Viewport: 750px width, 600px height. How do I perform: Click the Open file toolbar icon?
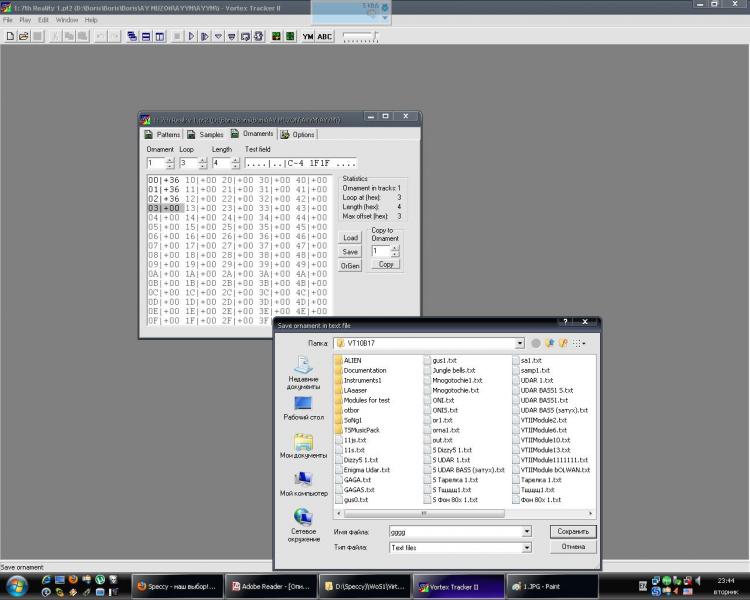pos(23,36)
